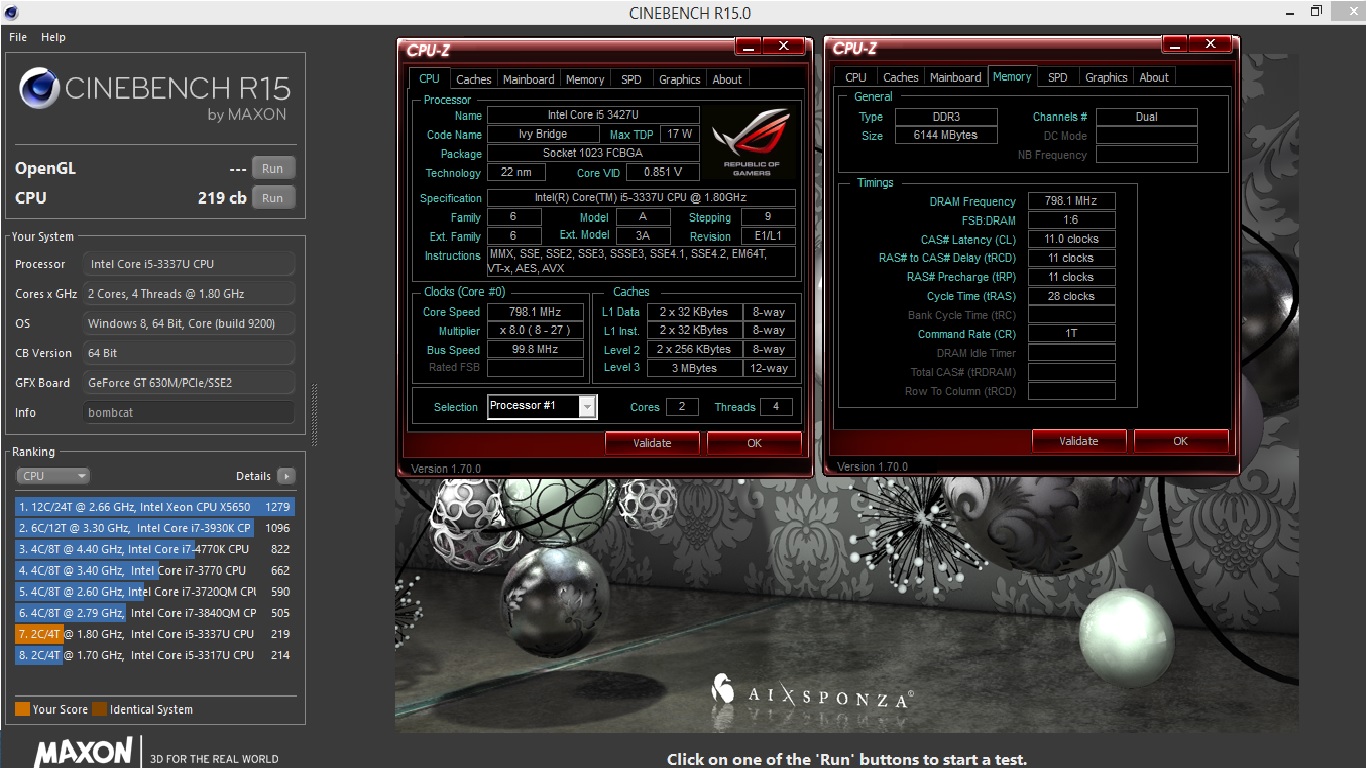The image size is (1366, 768).
Task: Click the Cinebench R15 logo sphere icon
Action: click(40, 90)
